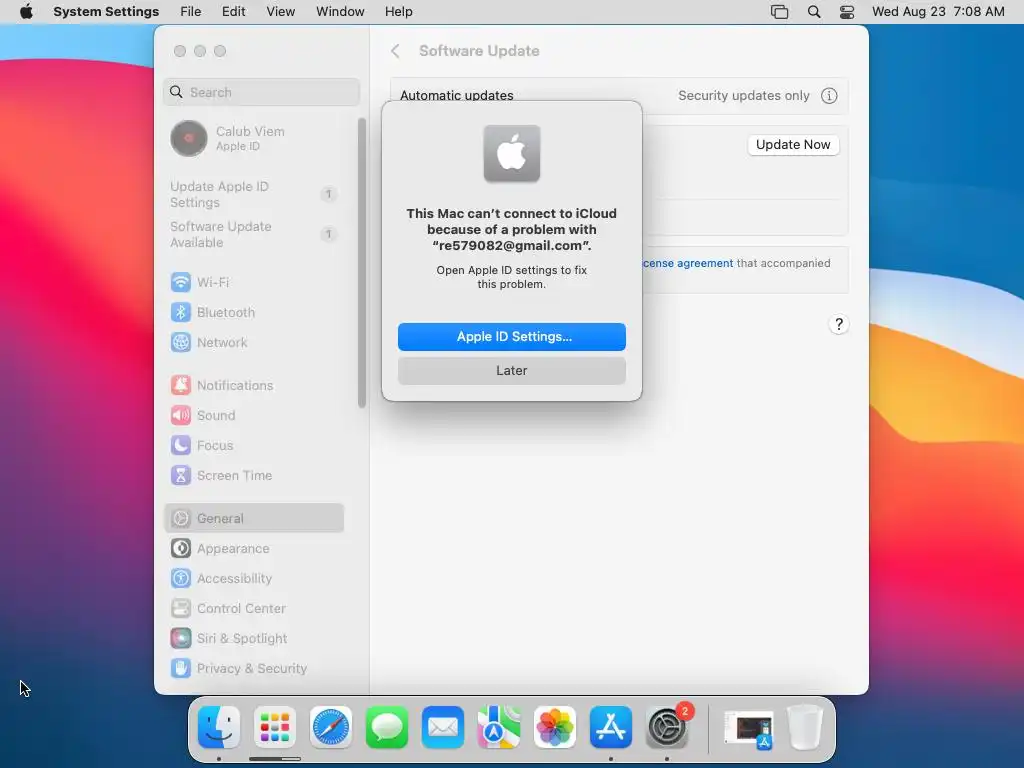Open help with the question mark button
The width and height of the screenshot is (1024, 768).
(x=839, y=324)
